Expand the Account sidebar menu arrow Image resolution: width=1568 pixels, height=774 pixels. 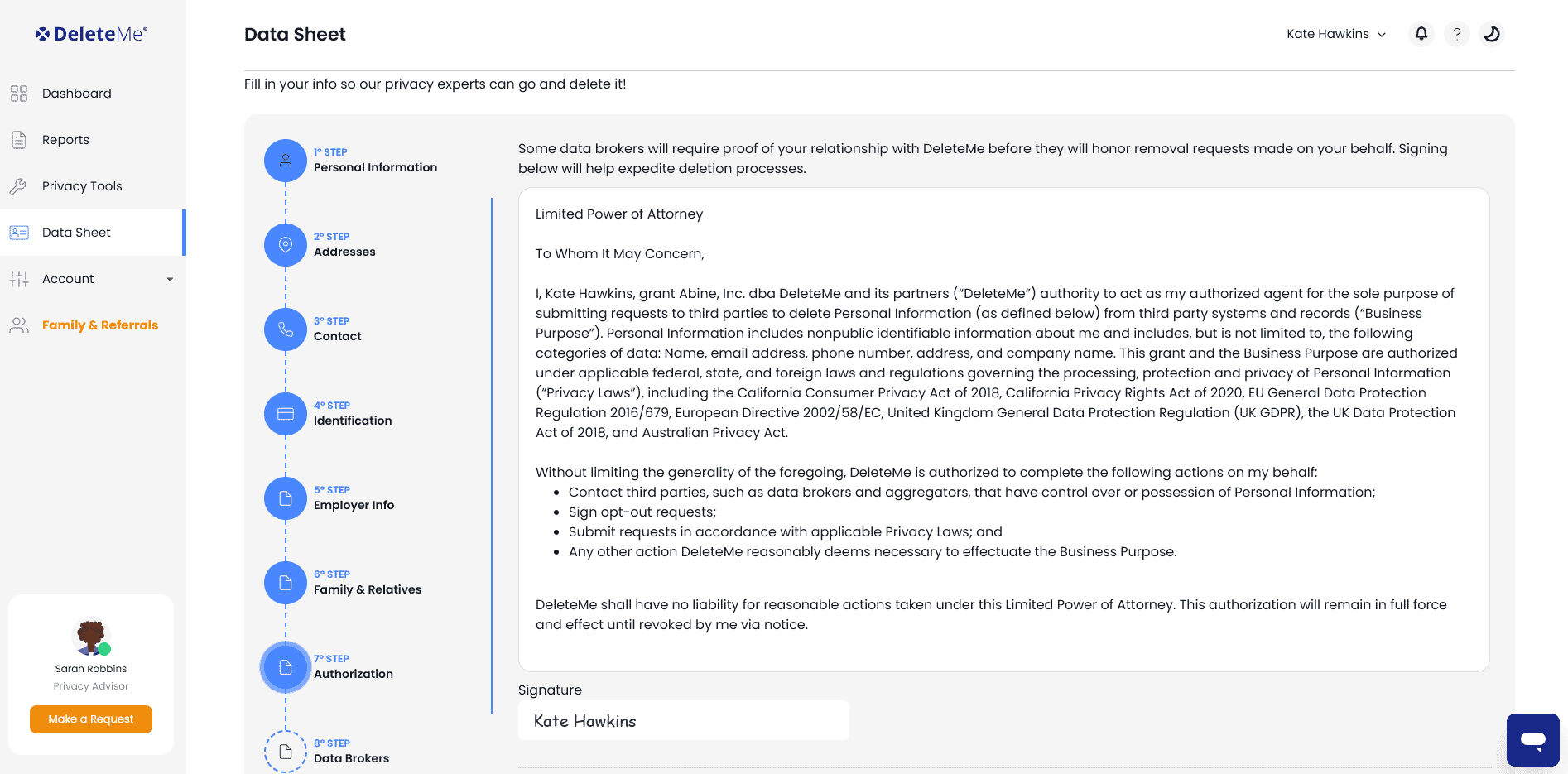170,279
